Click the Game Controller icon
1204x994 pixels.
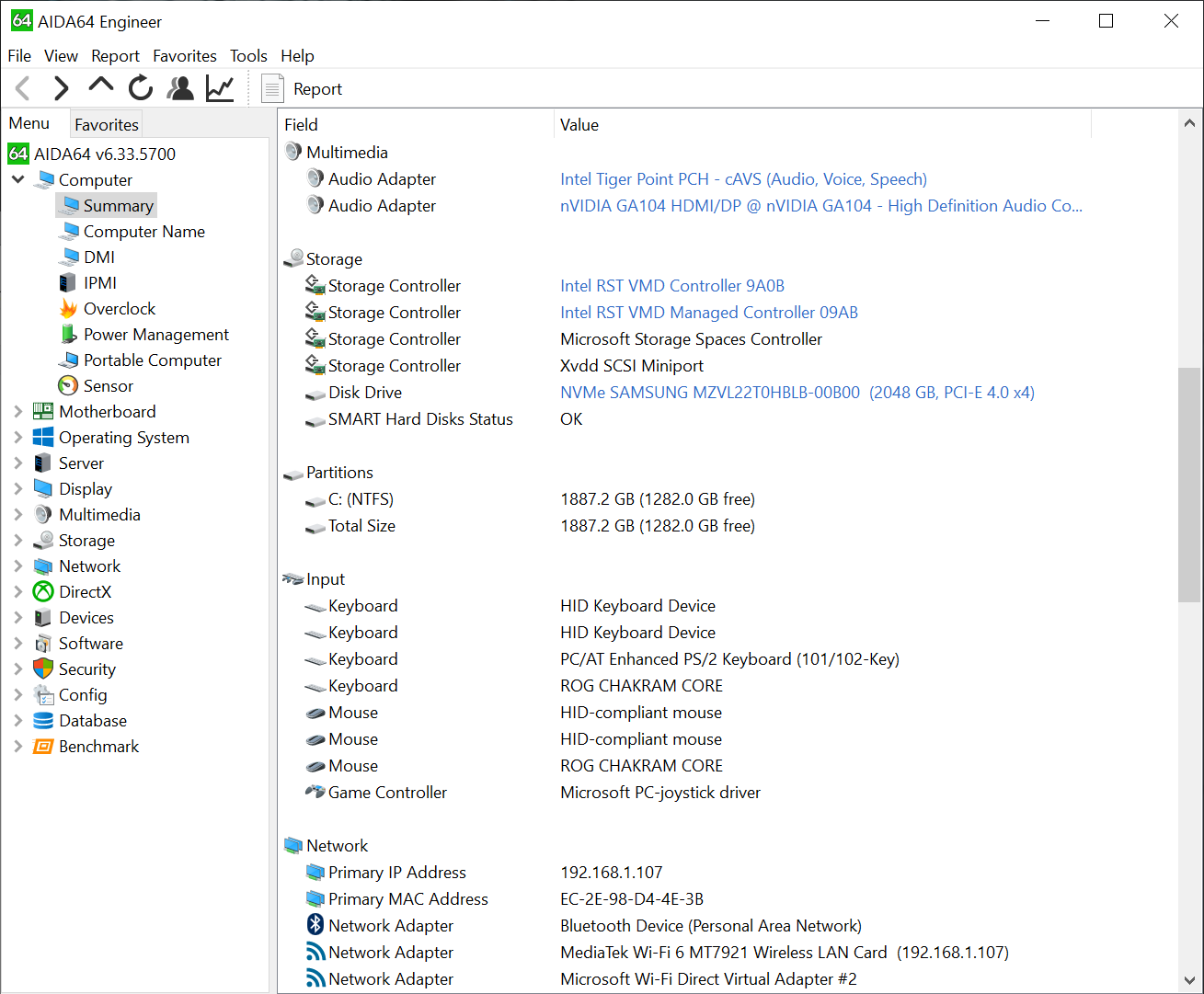tap(315, 791)
